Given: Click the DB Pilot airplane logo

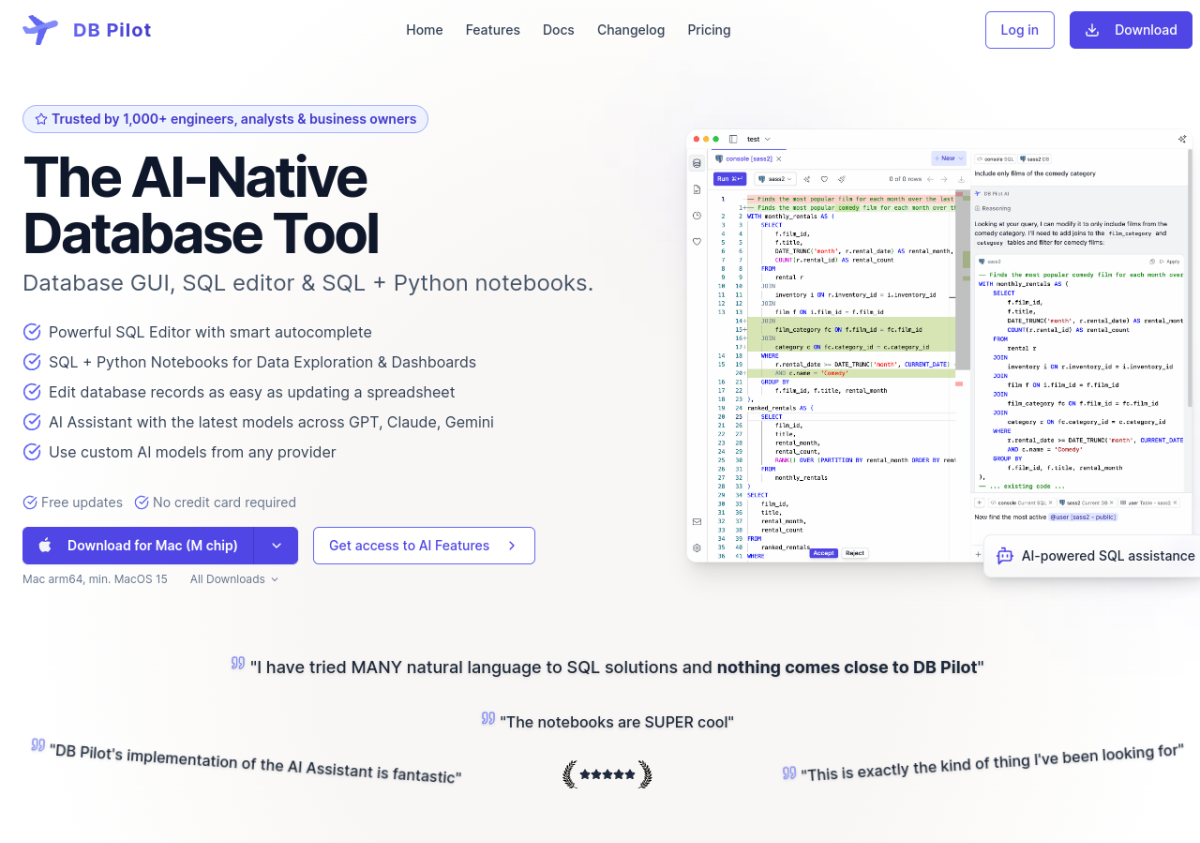Looking at the screenshot, I should [x=40, y=30].
